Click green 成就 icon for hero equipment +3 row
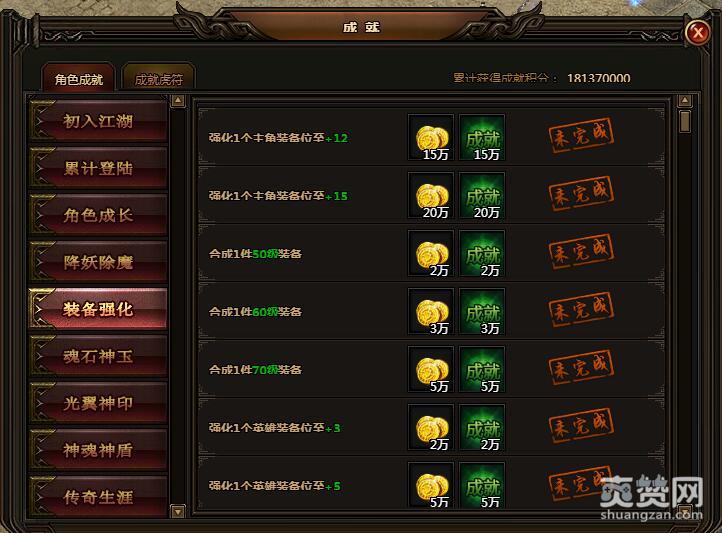This screenshot has width=722, height=533. point(482,428)
